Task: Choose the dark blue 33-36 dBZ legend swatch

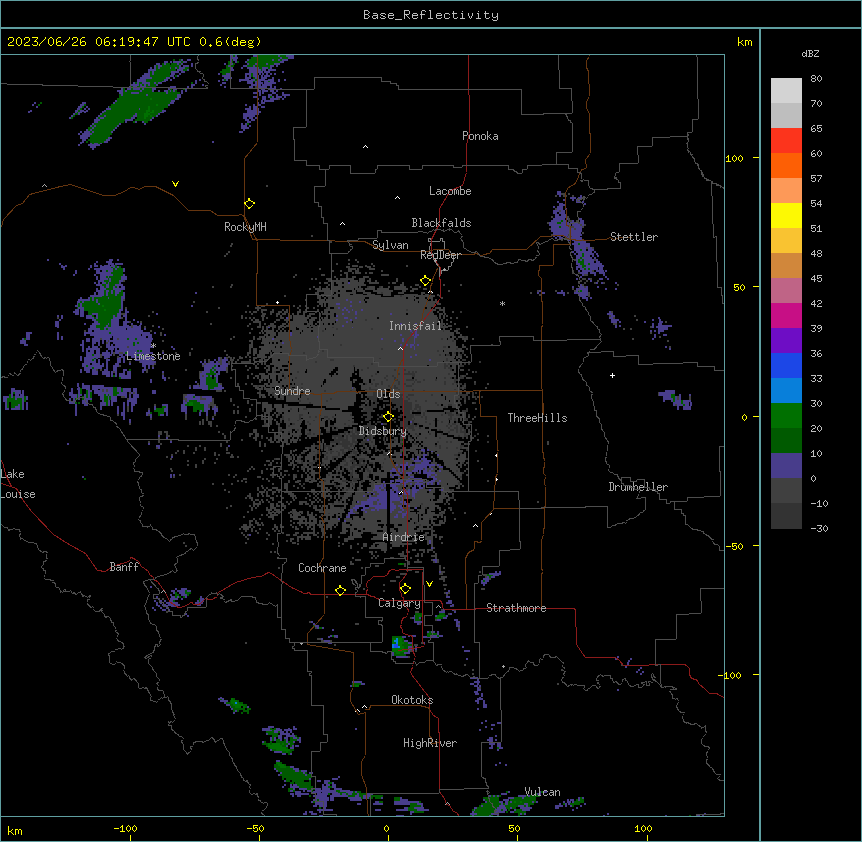Action: point(786,365)
